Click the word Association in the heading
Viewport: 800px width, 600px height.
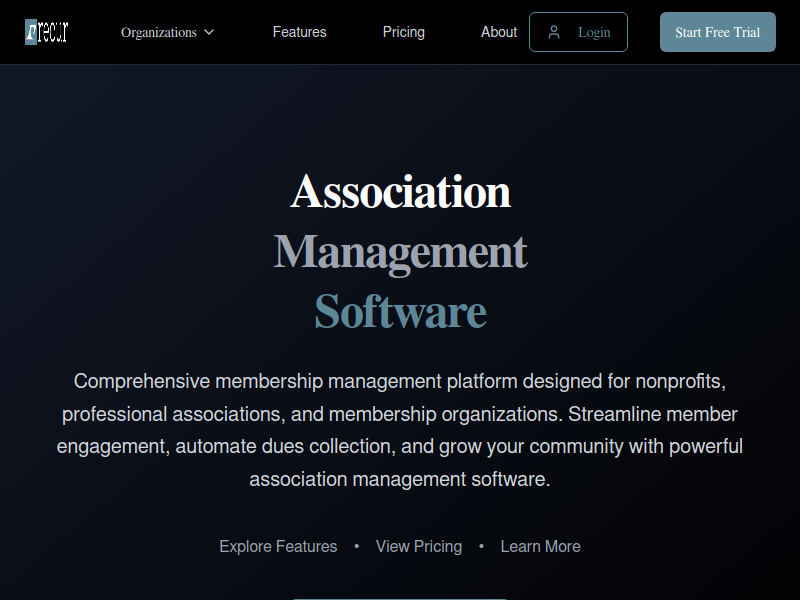[401, 192]
